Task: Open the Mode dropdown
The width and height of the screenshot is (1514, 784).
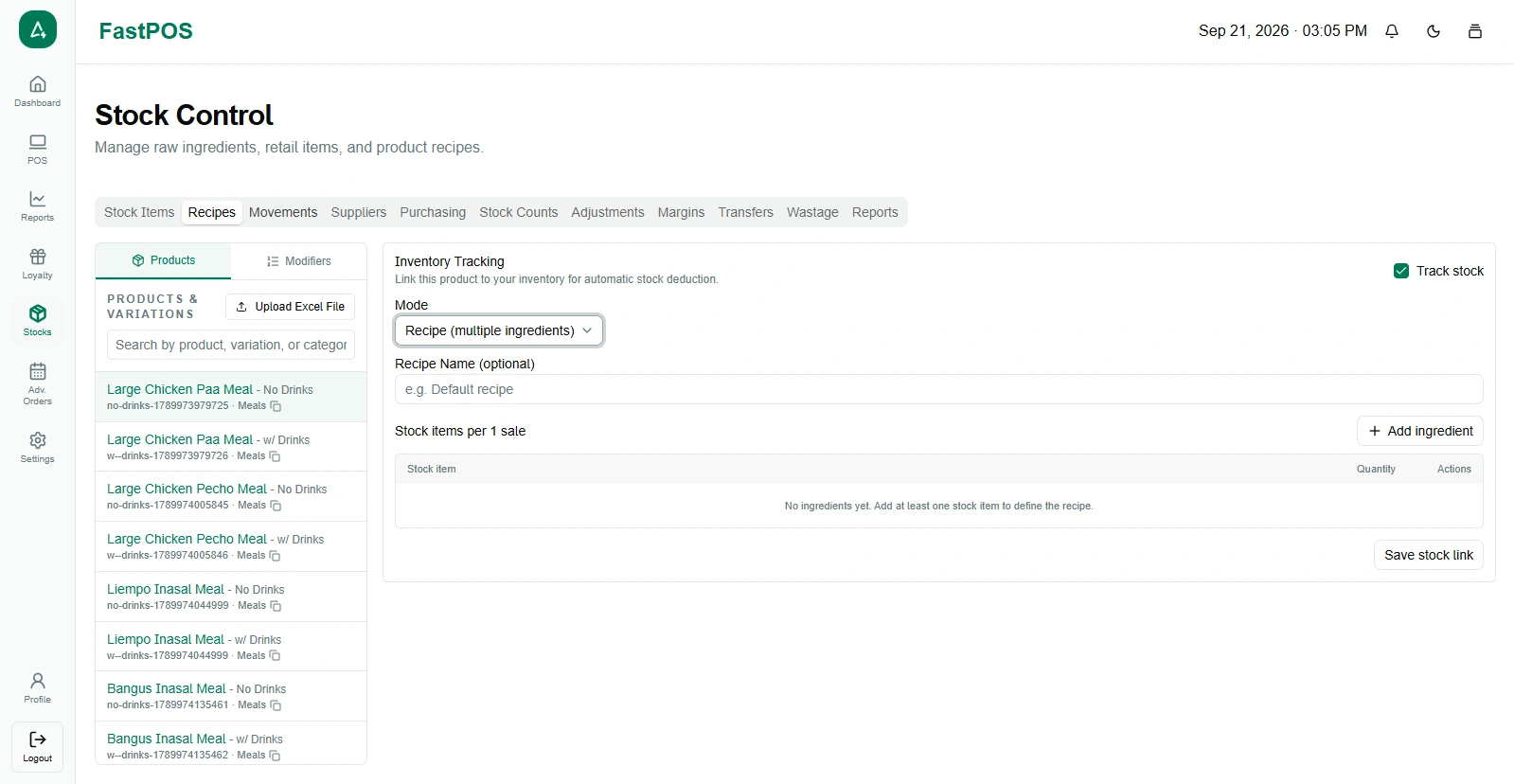Action: click(x=499, y=330)
